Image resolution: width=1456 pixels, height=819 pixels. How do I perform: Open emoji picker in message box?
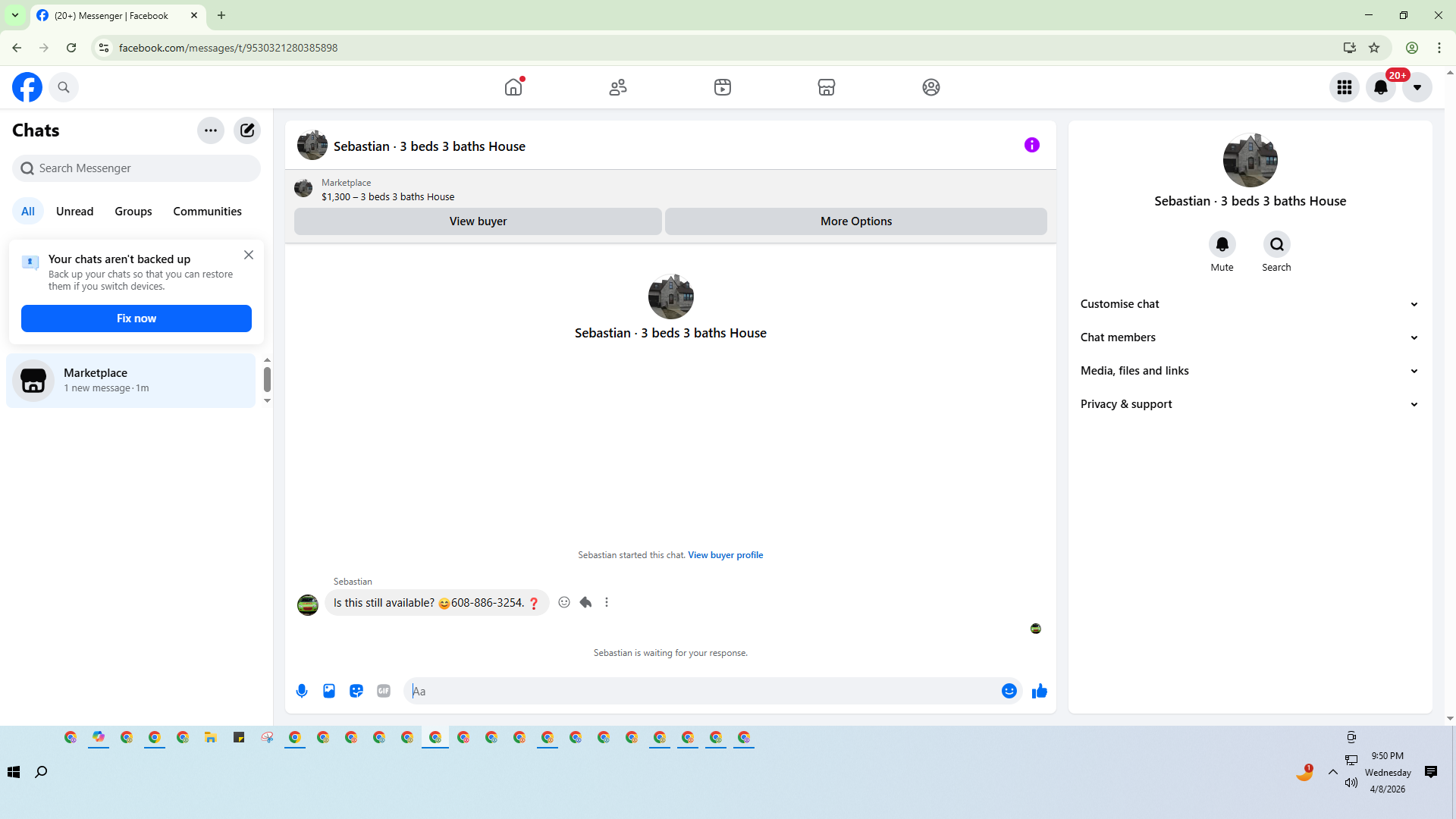[x=1009, y=691]
